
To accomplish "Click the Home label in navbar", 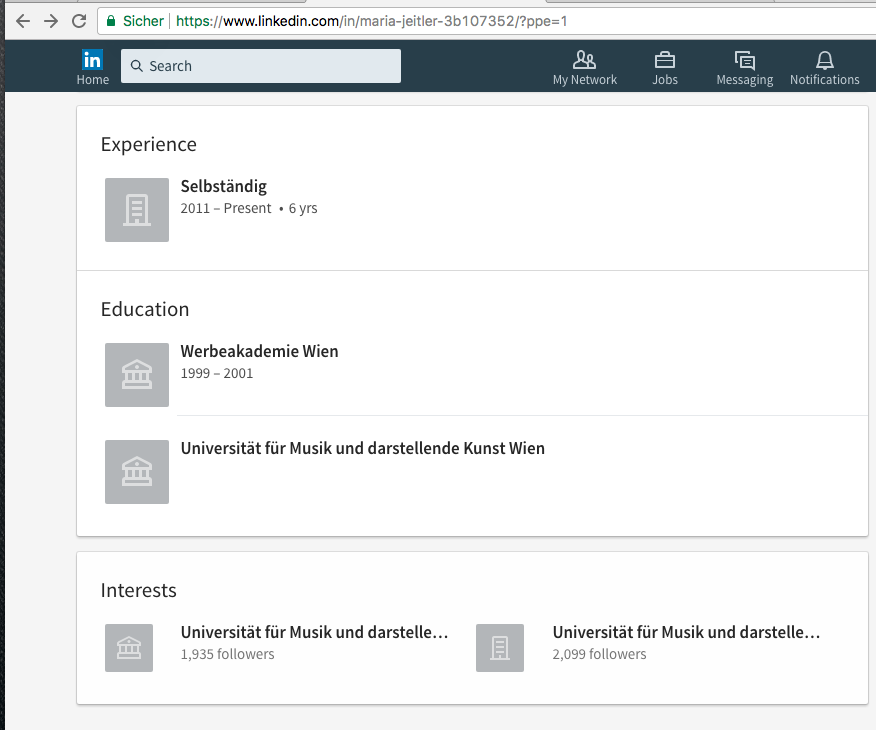I will tap(93, 80).
